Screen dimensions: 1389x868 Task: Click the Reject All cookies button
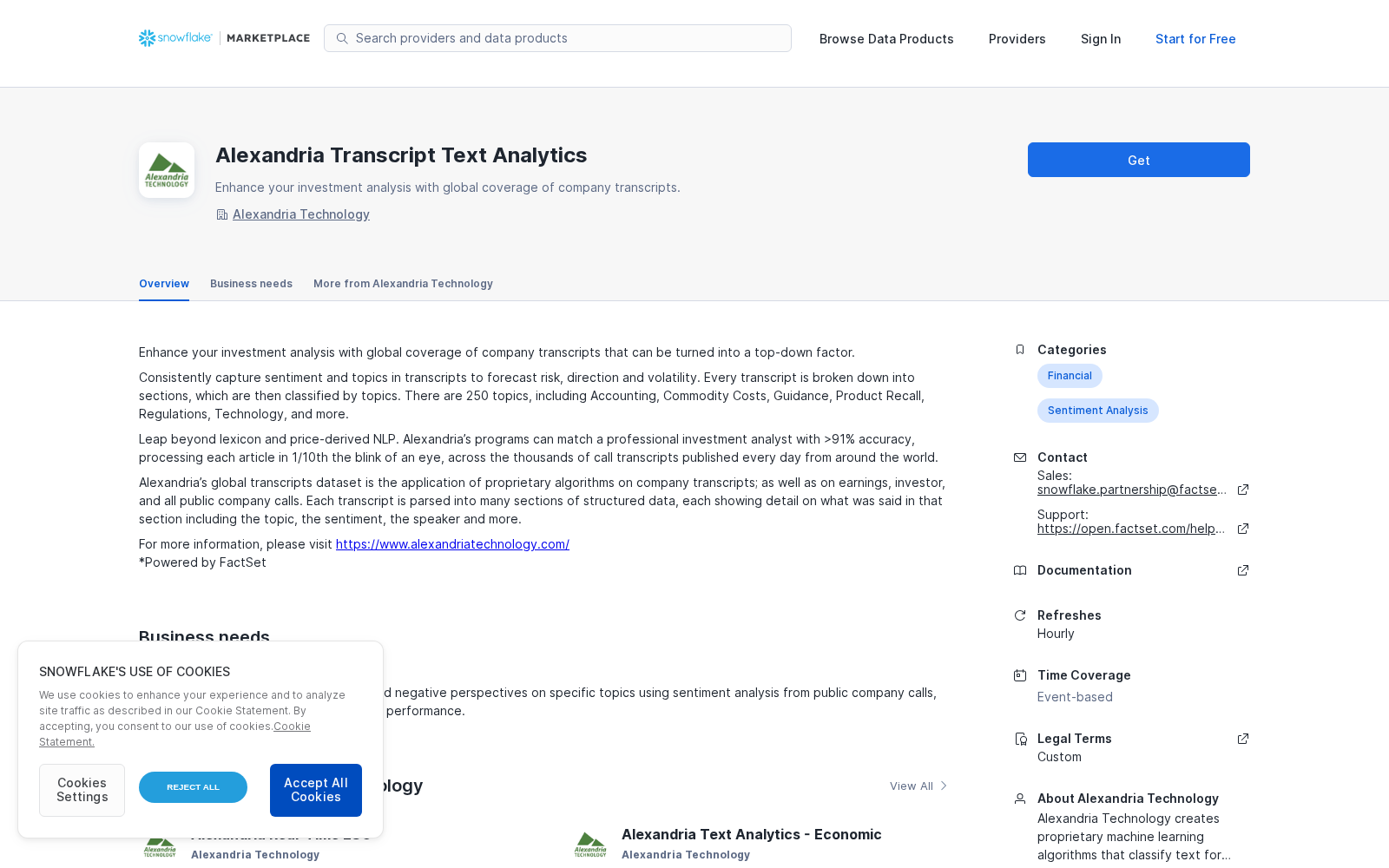click(x=193, y=787)
